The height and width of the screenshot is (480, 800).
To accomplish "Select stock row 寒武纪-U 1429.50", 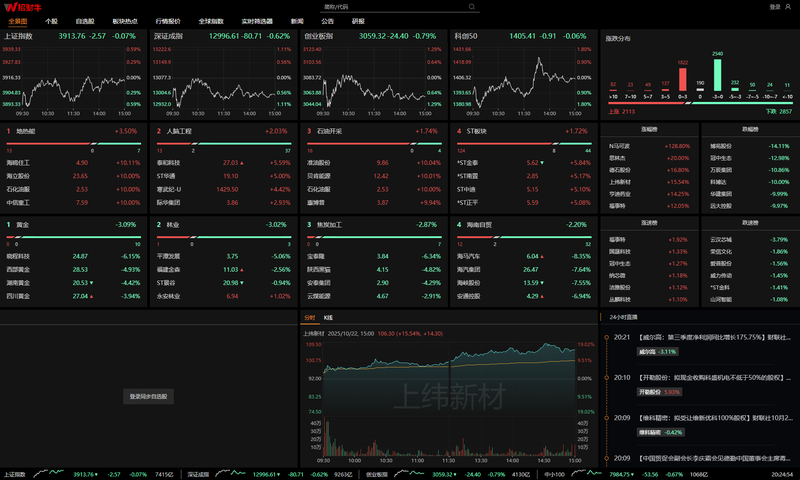I will (x=224, y=189).
